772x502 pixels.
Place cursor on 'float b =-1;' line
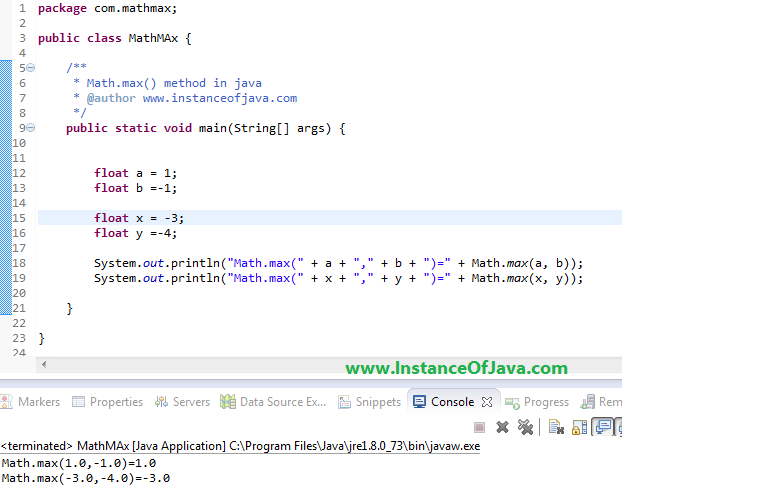pyautogui.click(x=135, y=188)
